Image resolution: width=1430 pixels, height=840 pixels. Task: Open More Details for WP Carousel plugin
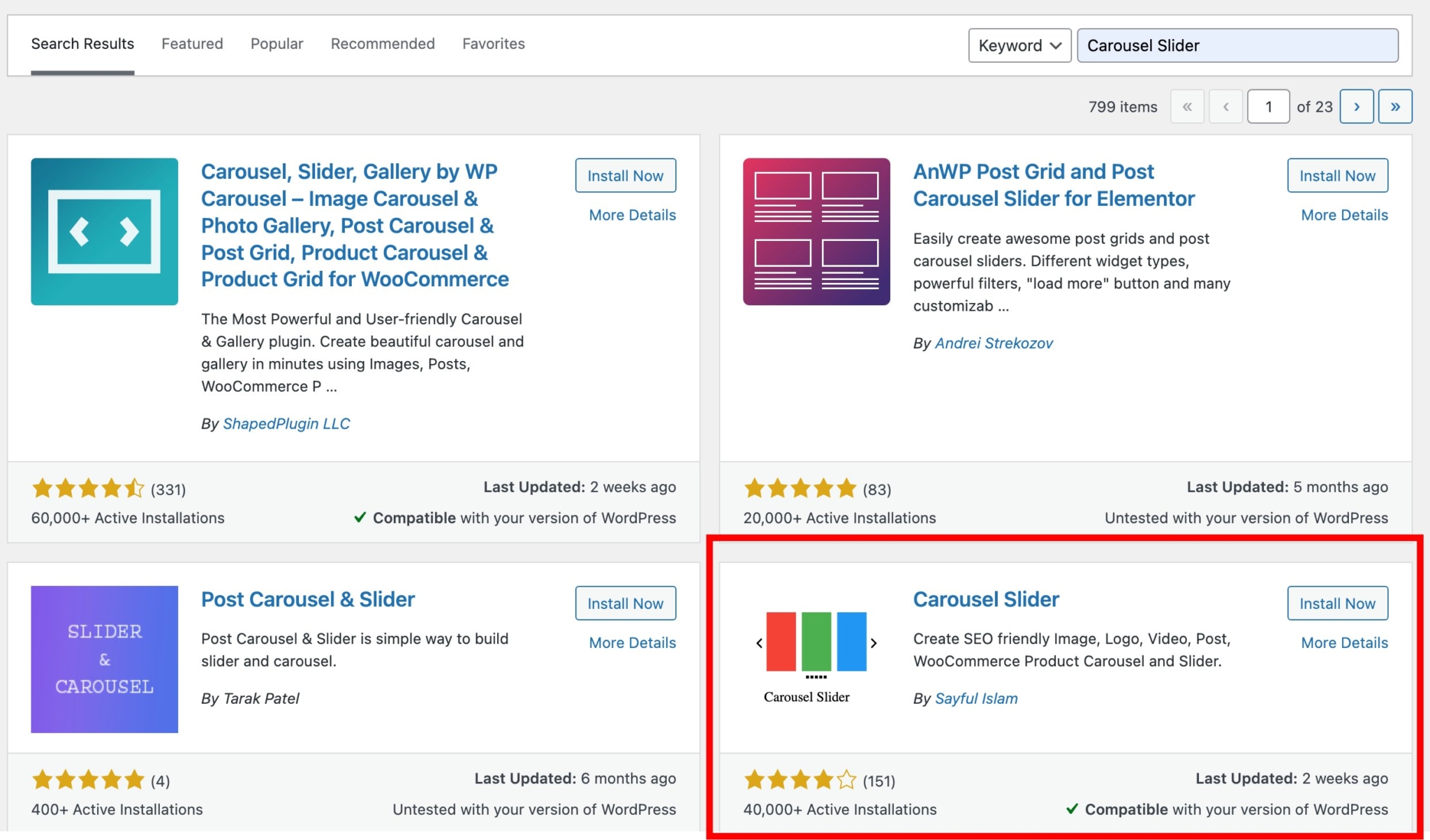point(633,215)
